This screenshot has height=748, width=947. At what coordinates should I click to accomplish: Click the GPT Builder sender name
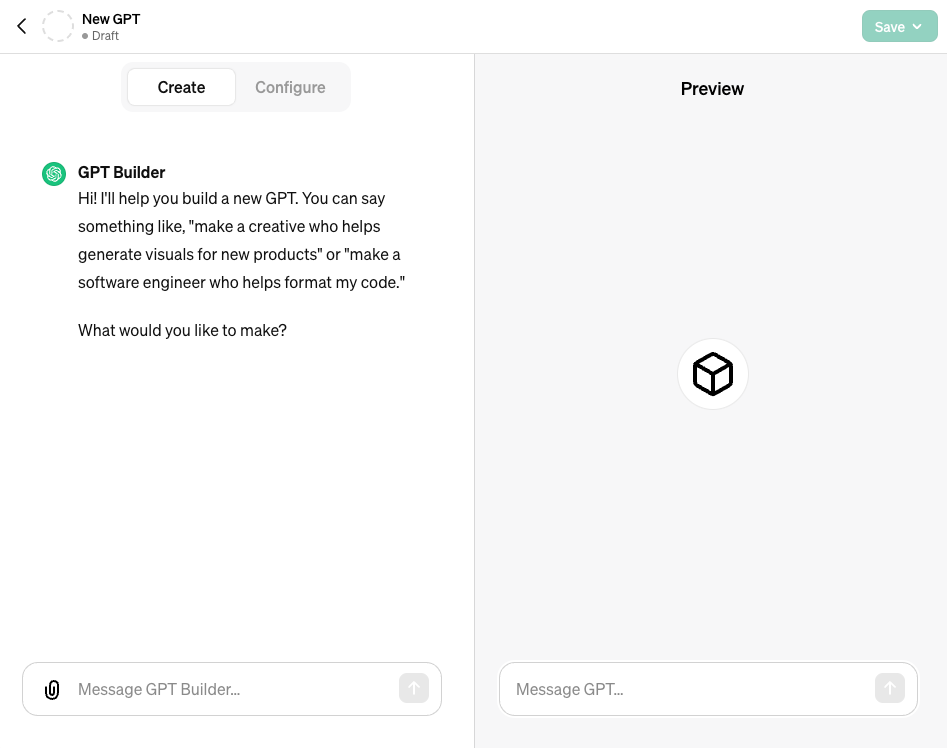[x=122, y=172]
